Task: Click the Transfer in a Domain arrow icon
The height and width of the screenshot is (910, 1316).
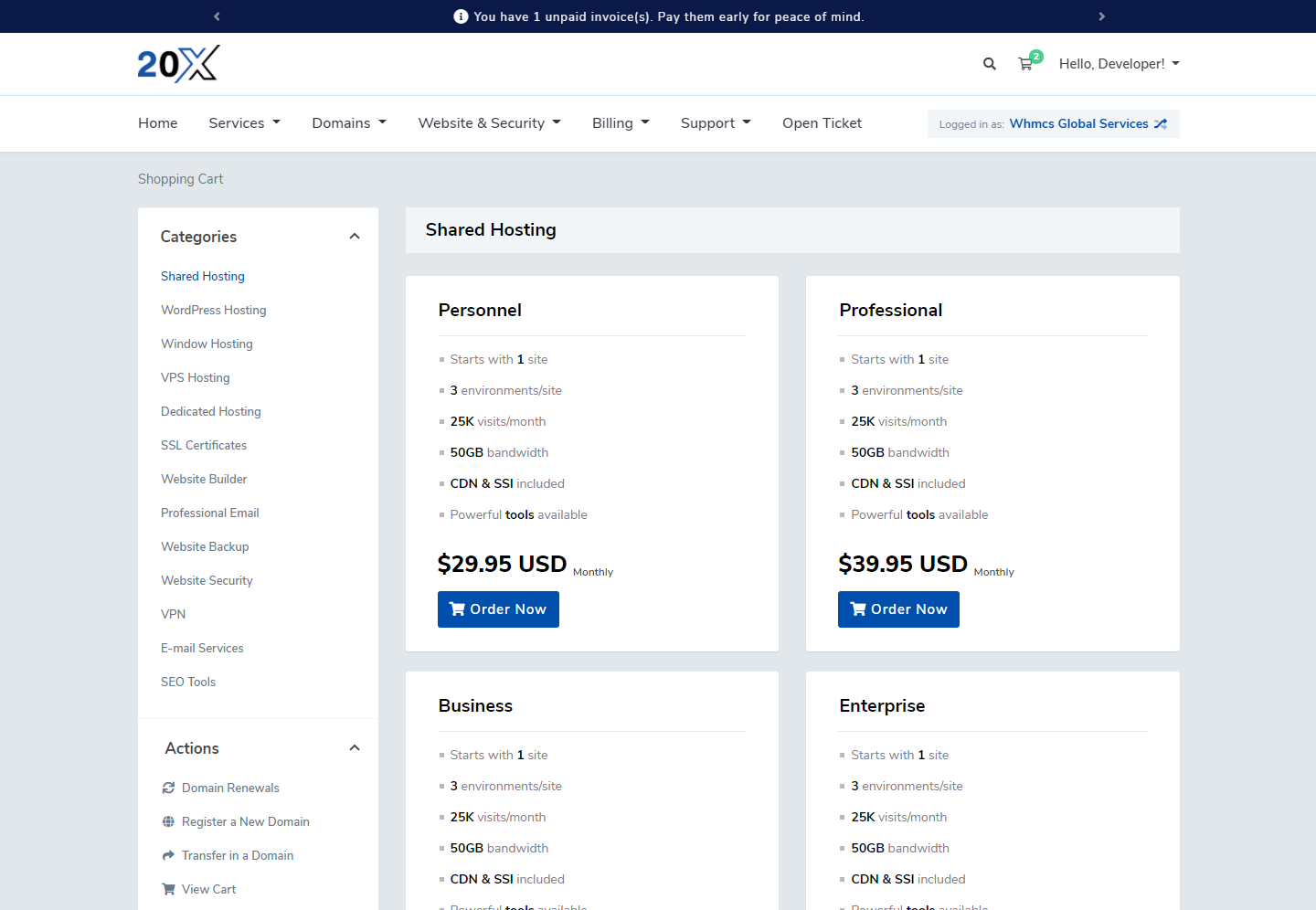Action: point(168,855)
